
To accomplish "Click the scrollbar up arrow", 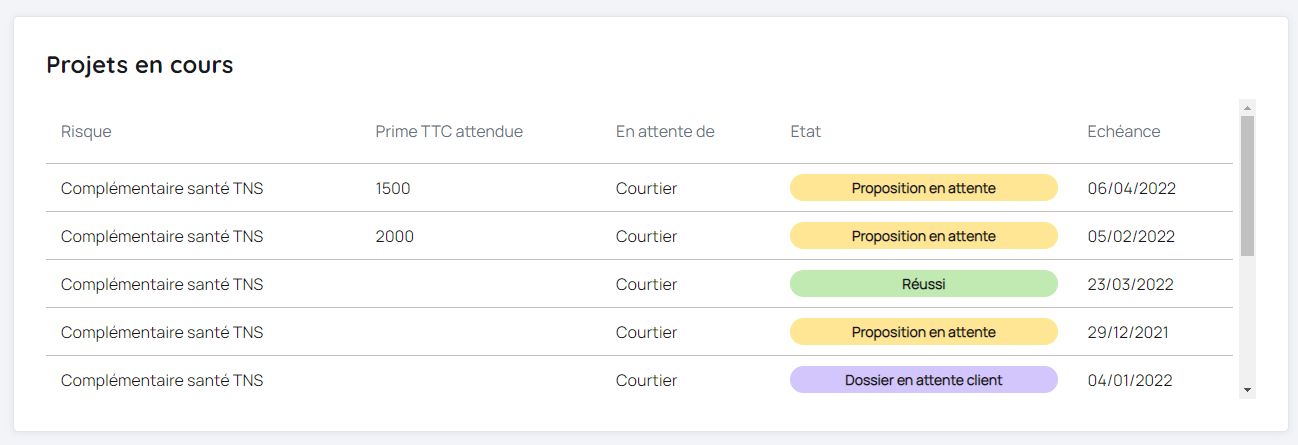I will pos(1247,107).
